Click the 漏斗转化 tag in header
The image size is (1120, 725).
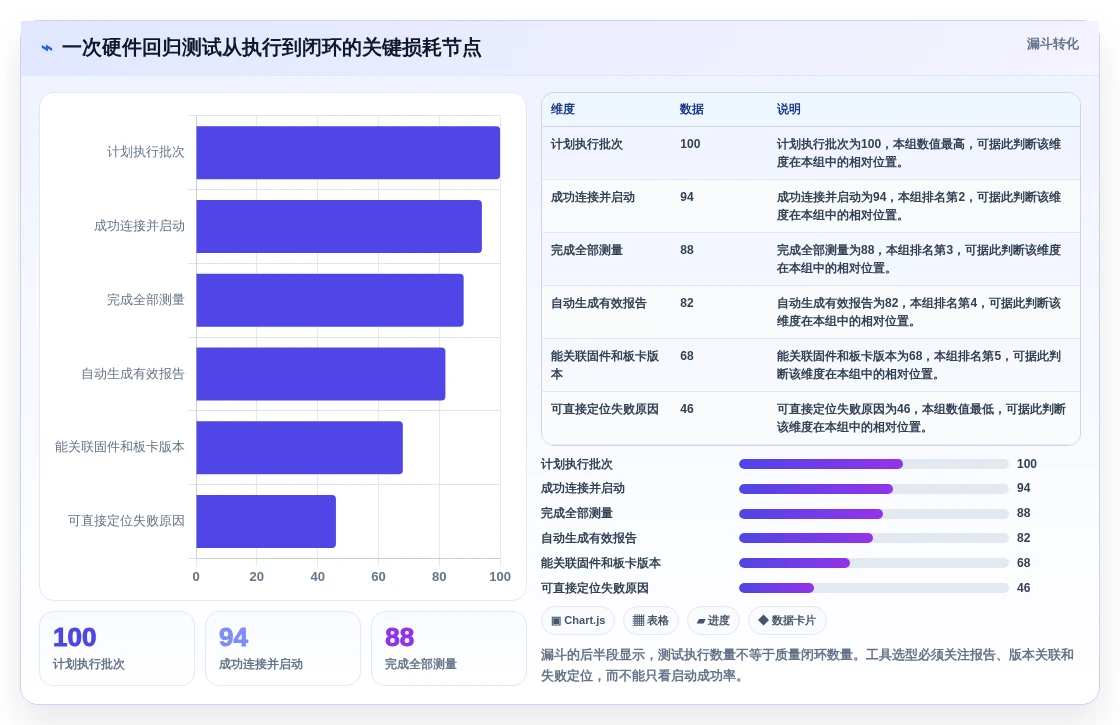[1052, 44]
